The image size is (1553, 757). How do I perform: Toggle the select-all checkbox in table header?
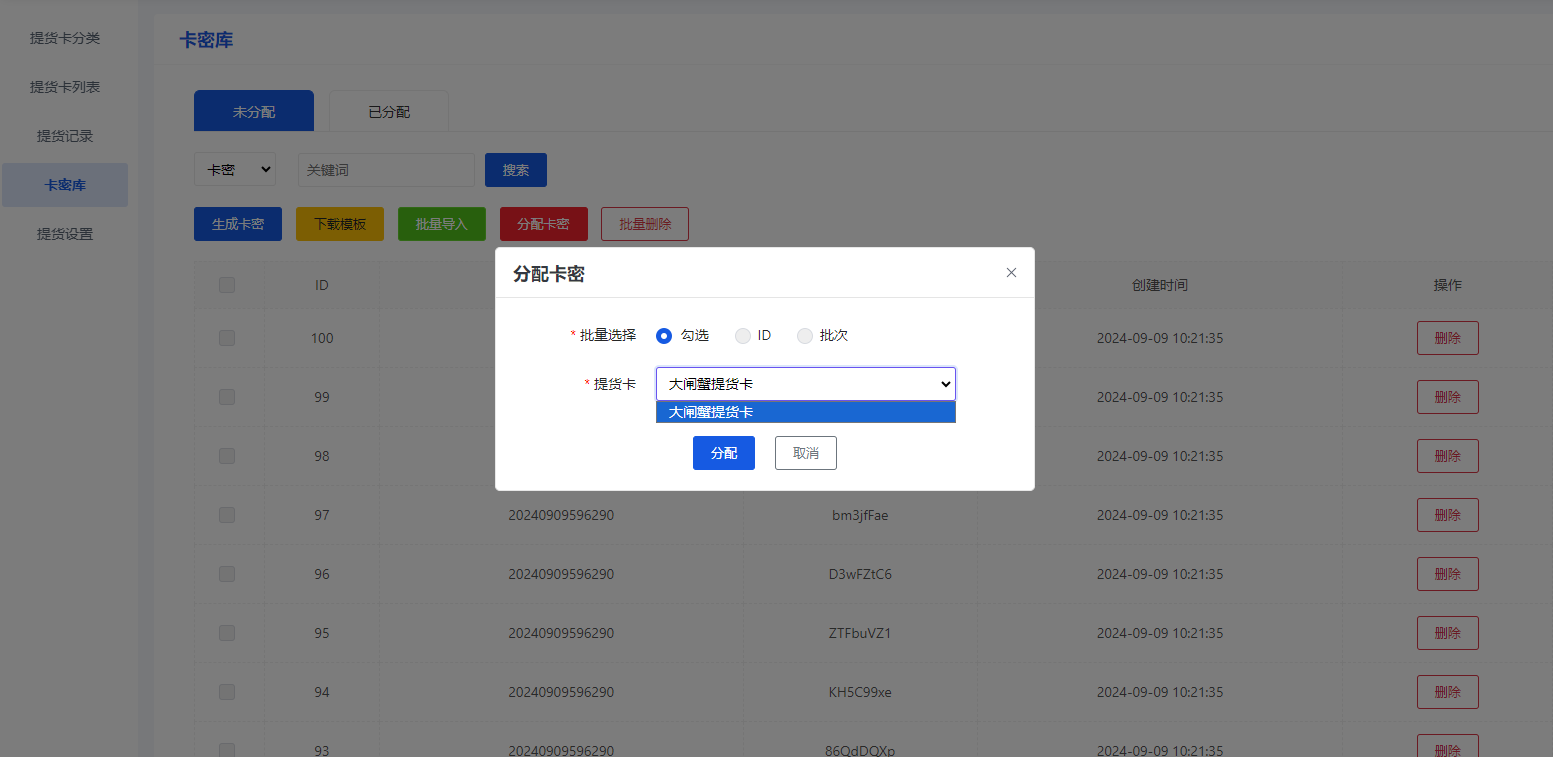click(x=227, y=284)
